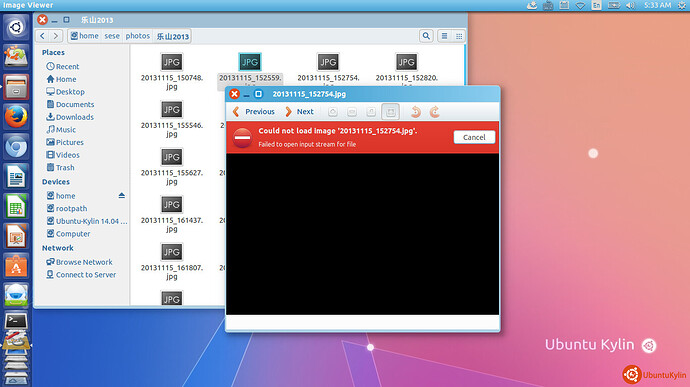Viewport: 690px width, 387px height.
Task: Launch Firefox from launcher
Action: (16, 117)
